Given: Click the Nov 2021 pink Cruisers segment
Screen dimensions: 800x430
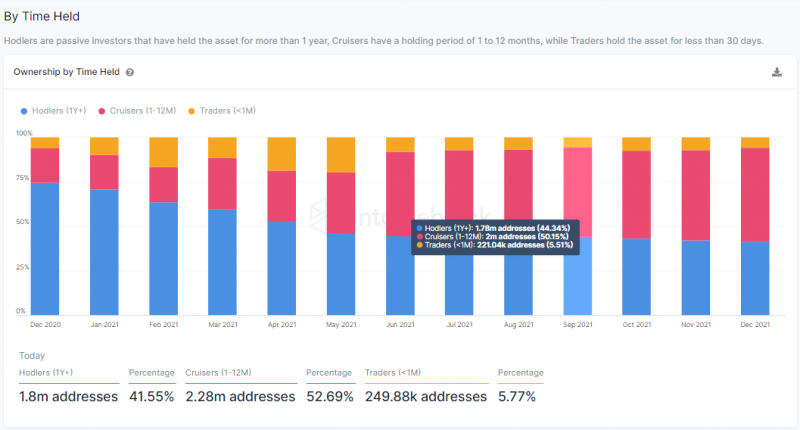Looking at the screenshot, I should [x=696, y=195].
